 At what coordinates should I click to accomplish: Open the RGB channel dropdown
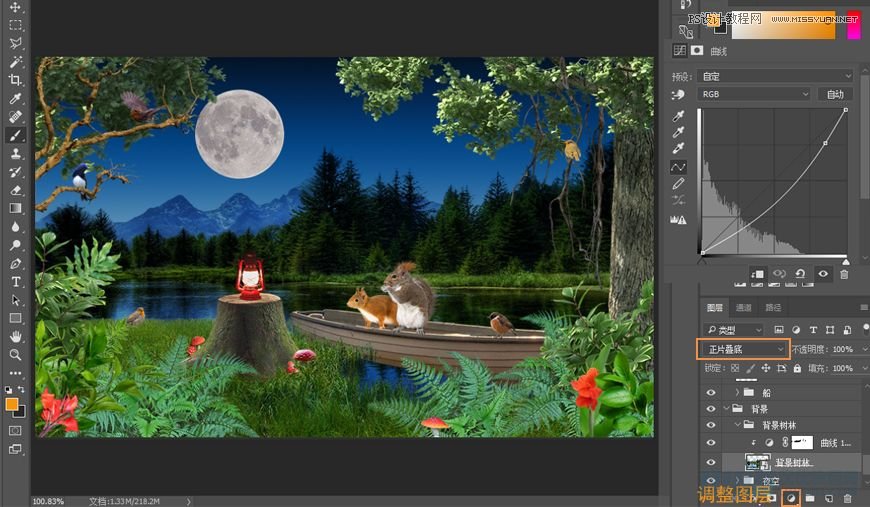[x=755, y=94]
